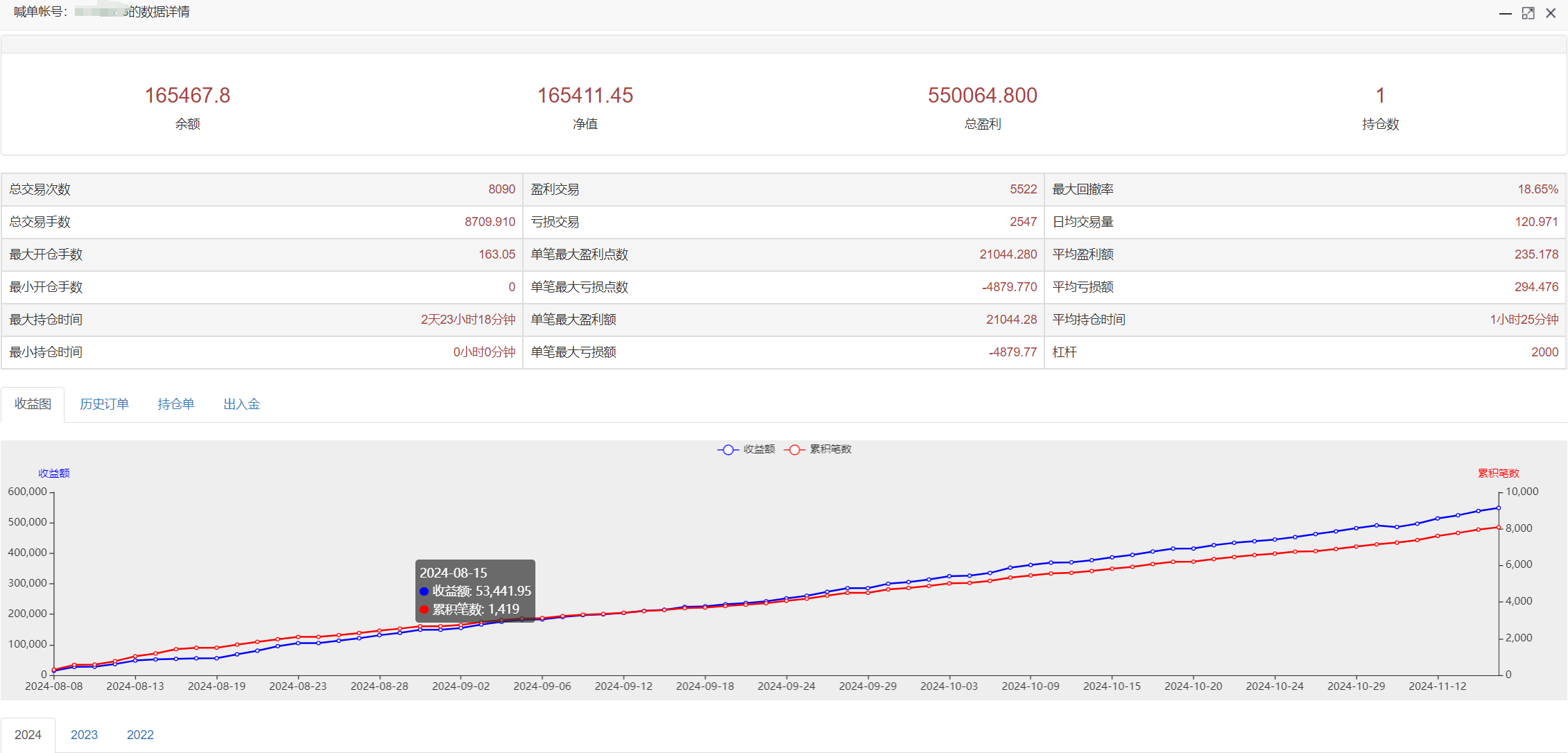The height and width of the screenshot is (753, 1568).
Task: Click the 净值 value 165411.45
Action: 585,95
